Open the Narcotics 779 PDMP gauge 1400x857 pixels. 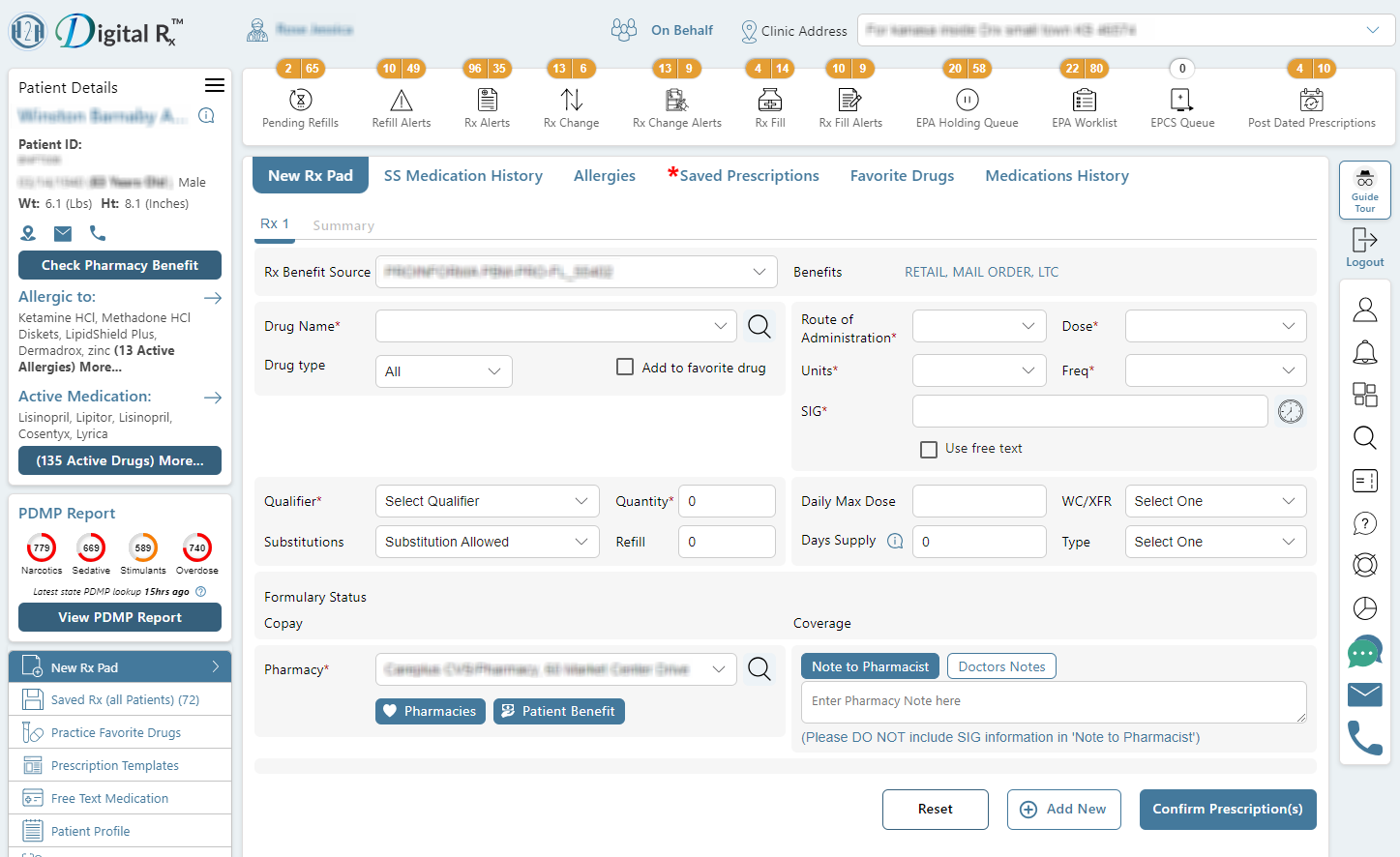[x=41, y=547]
